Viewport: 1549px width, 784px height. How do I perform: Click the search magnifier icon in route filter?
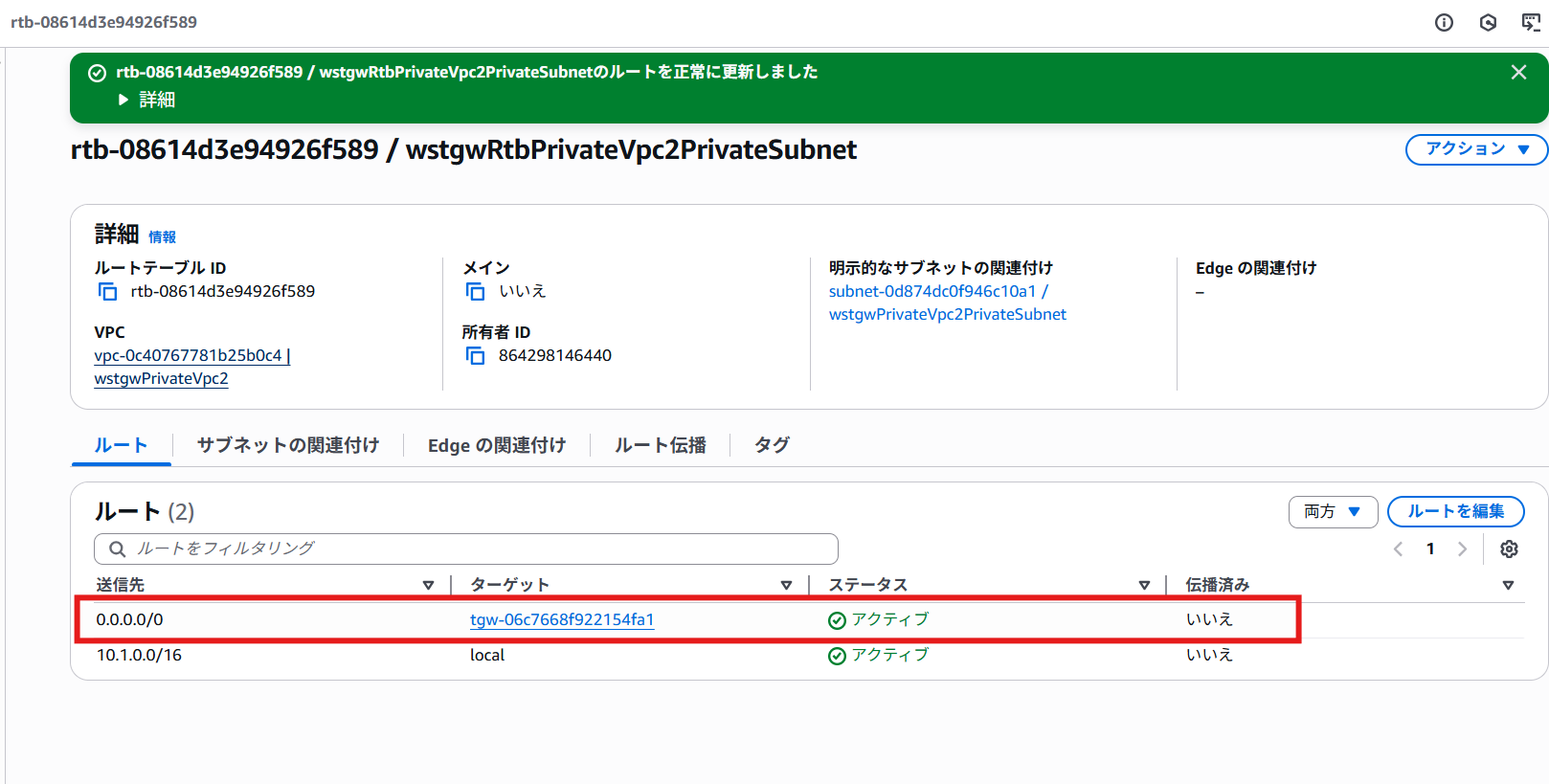[x=118, y=549]
